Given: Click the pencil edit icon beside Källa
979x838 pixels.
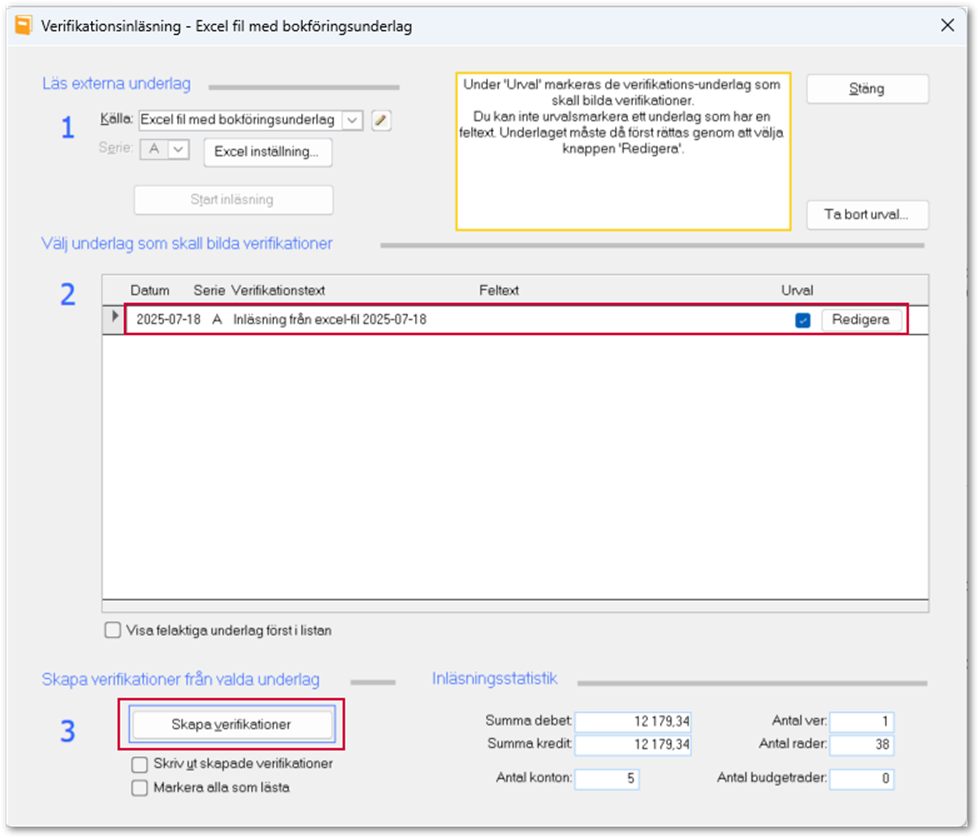Looking at the screenshot, I should coord(381,120).
